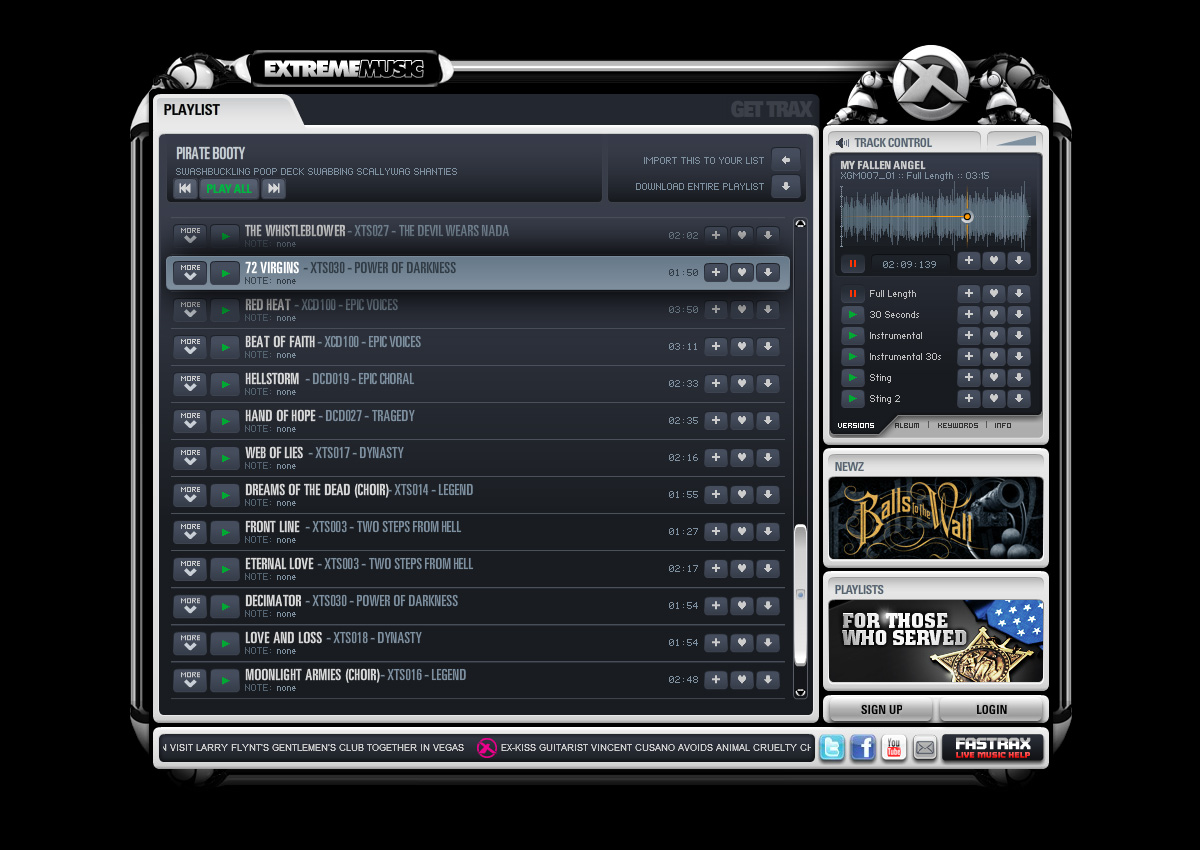Click import this to your list arrow
The height and width of the screenshot is (850, 1200).
(786, 160)
